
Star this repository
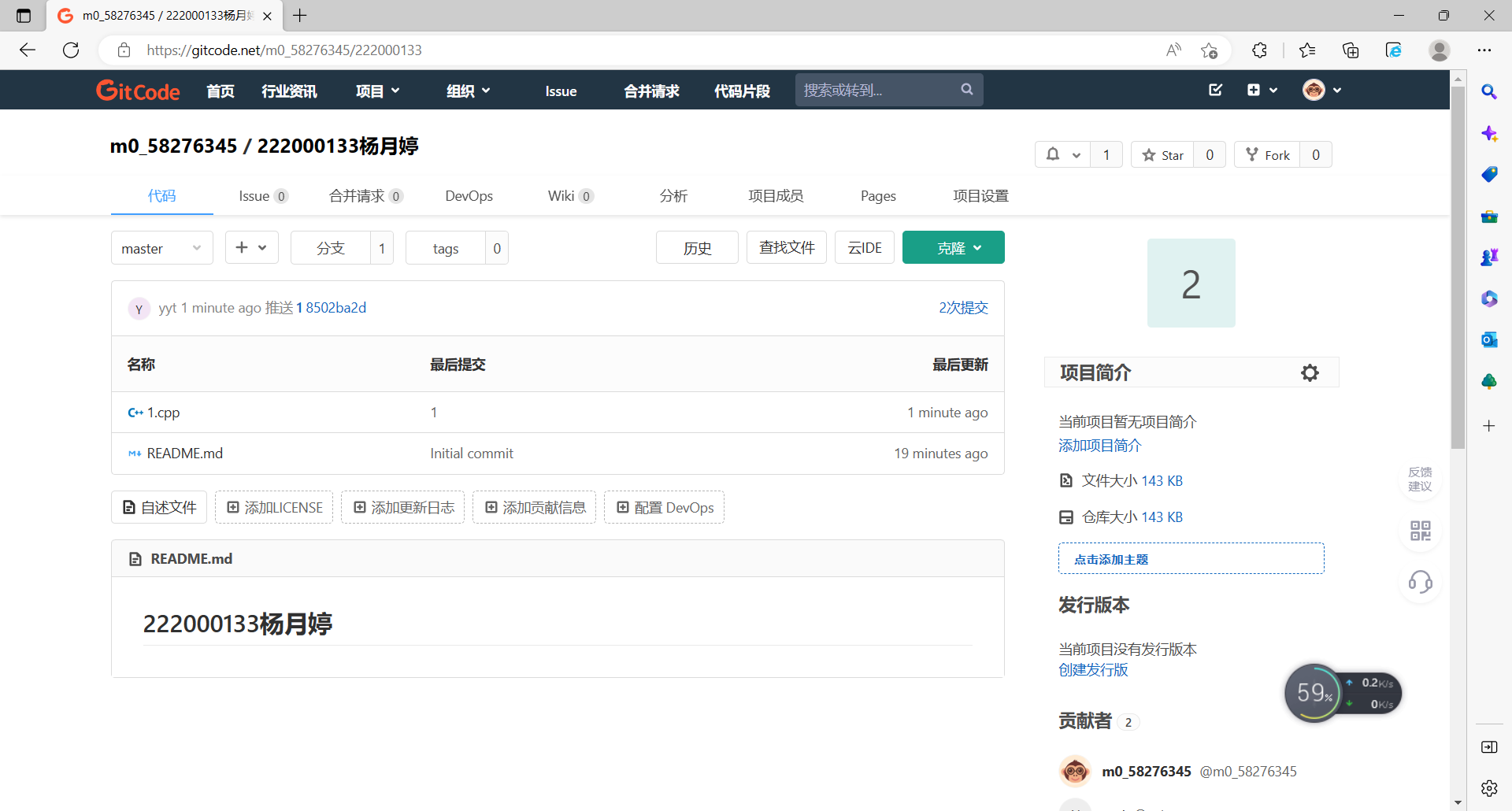pos(1163,155)
